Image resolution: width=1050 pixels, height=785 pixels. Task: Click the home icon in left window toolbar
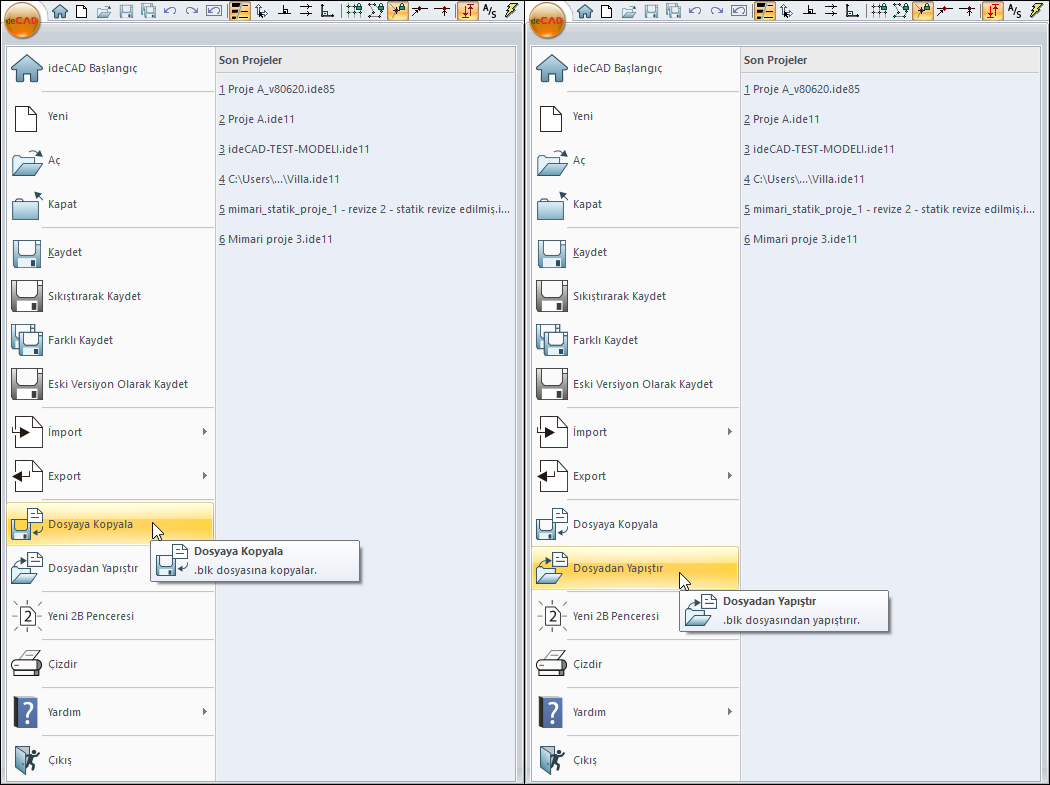click(x=60, y=11)
